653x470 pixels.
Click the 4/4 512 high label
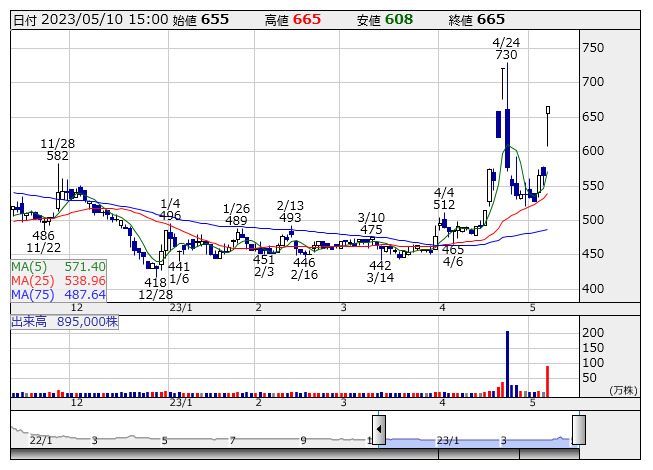point(445,198)
